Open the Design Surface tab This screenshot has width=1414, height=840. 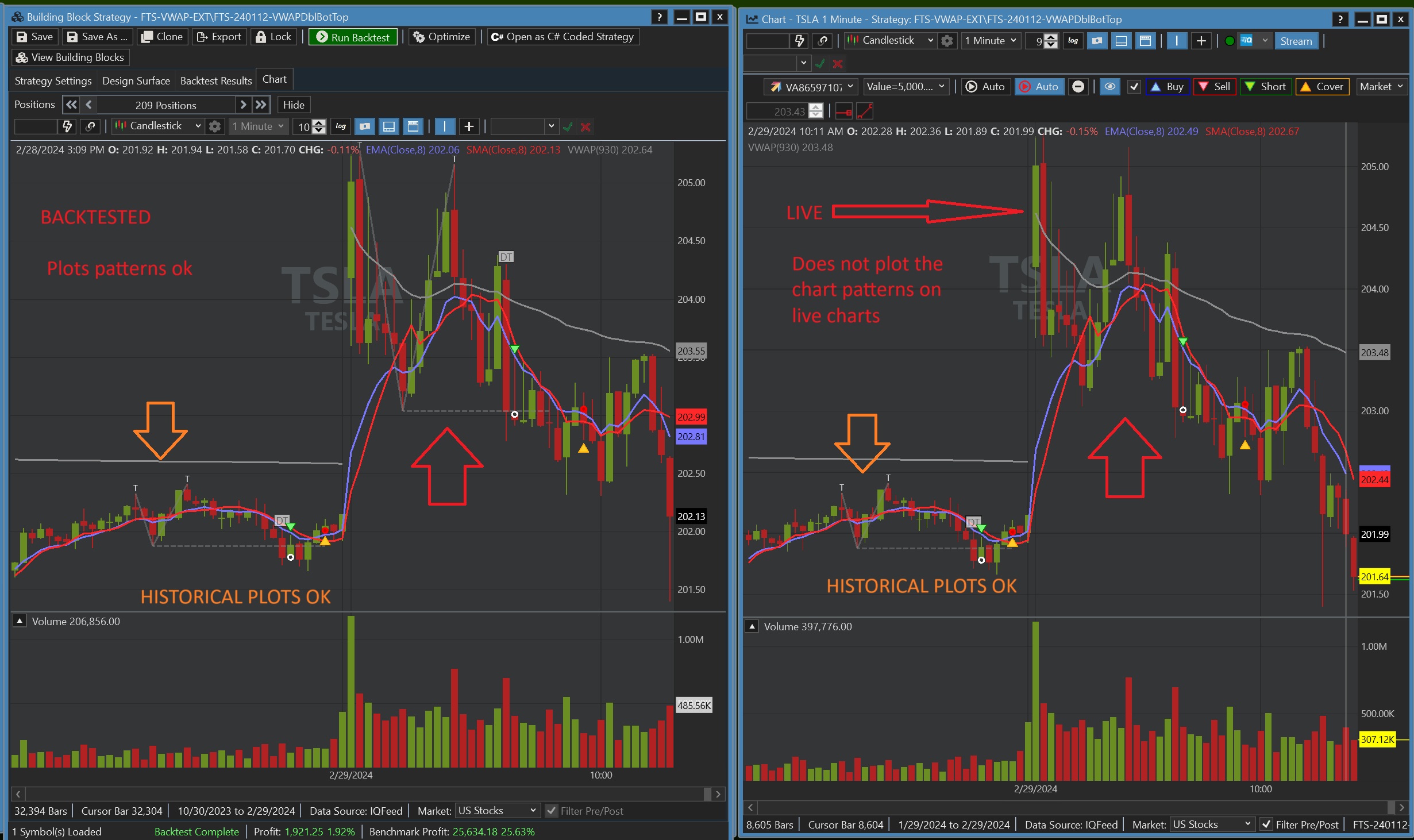pos(136,80)
